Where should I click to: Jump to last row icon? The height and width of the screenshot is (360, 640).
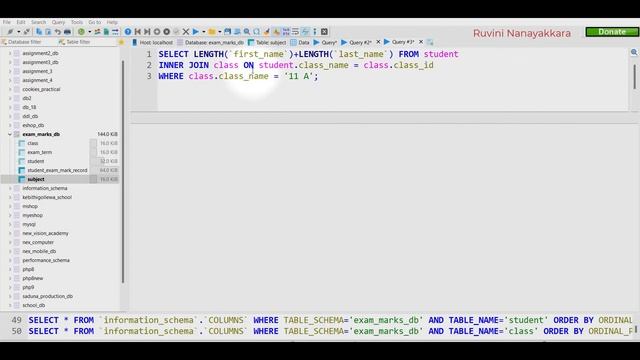point(147,31)
